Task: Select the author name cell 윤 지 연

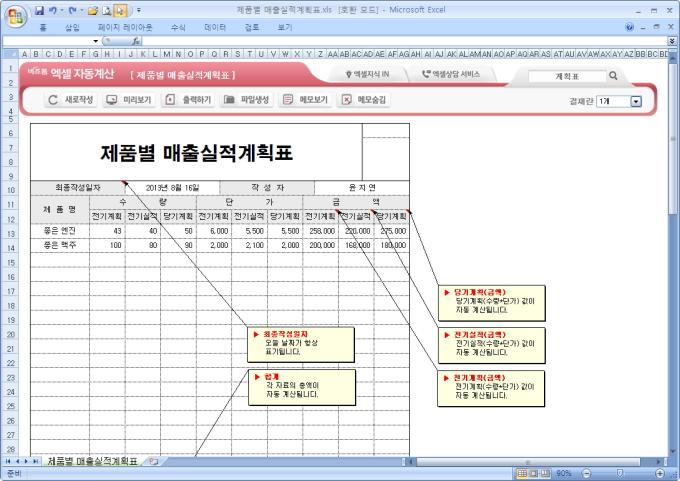Action: [362, 188]
